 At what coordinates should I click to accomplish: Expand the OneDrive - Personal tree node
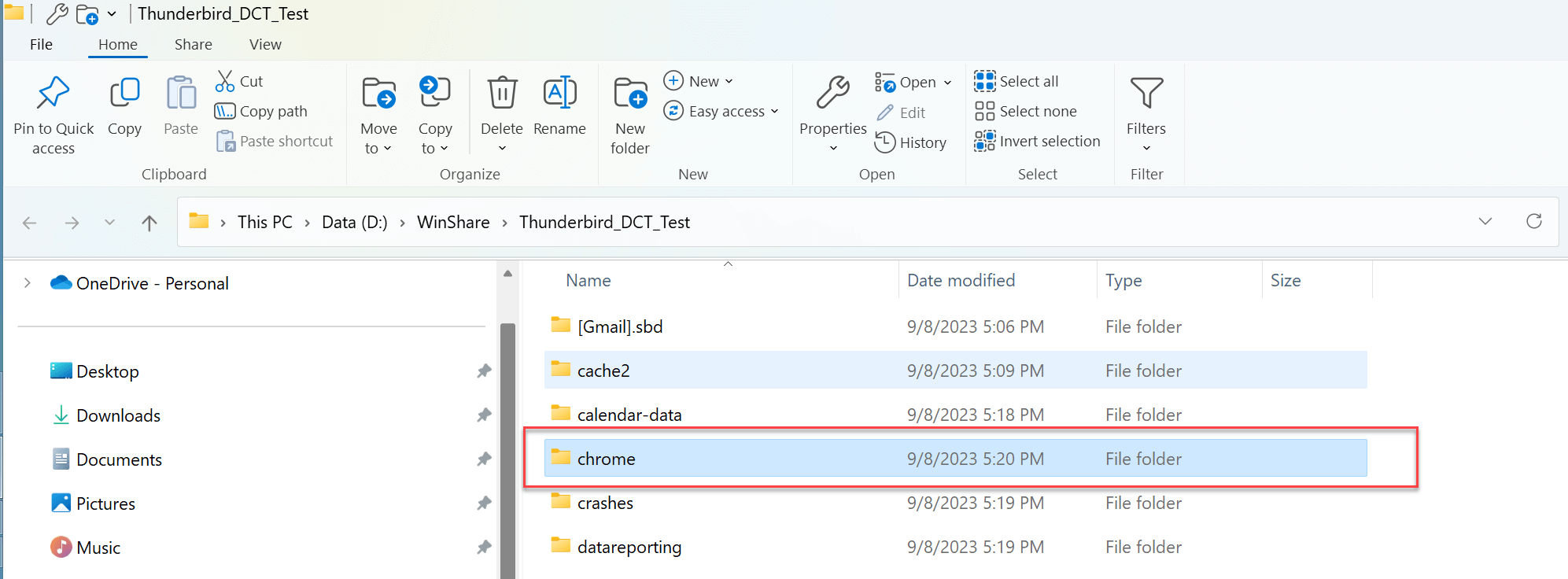point(28,283)
